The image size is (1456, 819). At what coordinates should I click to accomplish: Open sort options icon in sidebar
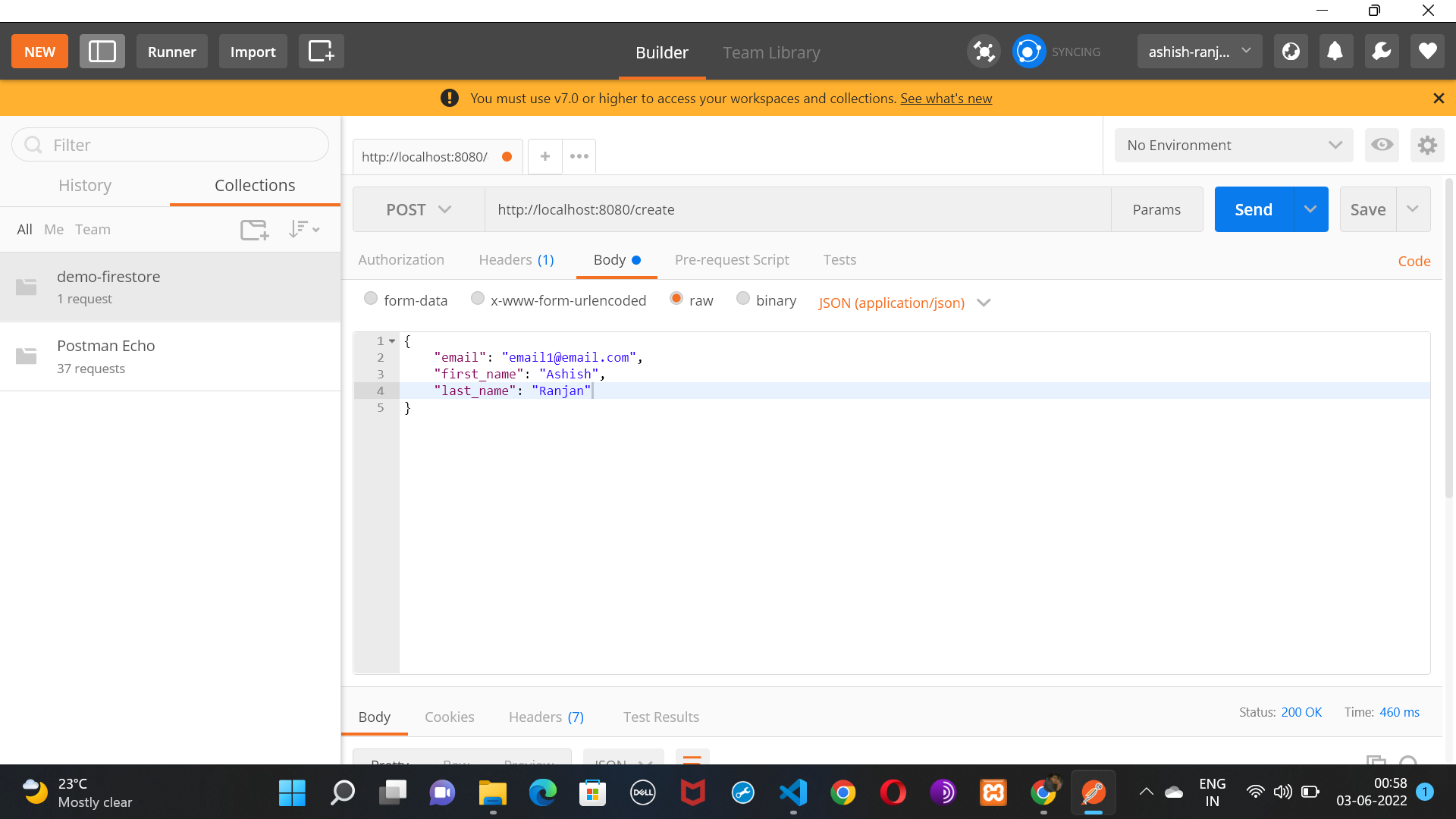coord(303,229)
